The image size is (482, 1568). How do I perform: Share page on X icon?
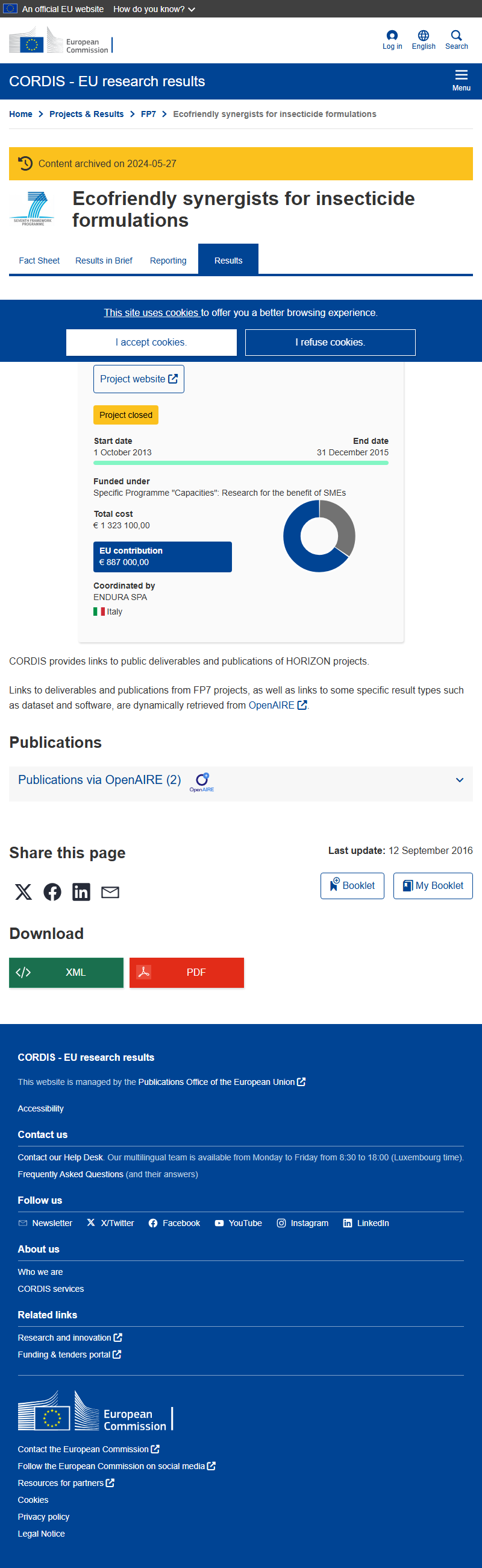tap(23, 893)
